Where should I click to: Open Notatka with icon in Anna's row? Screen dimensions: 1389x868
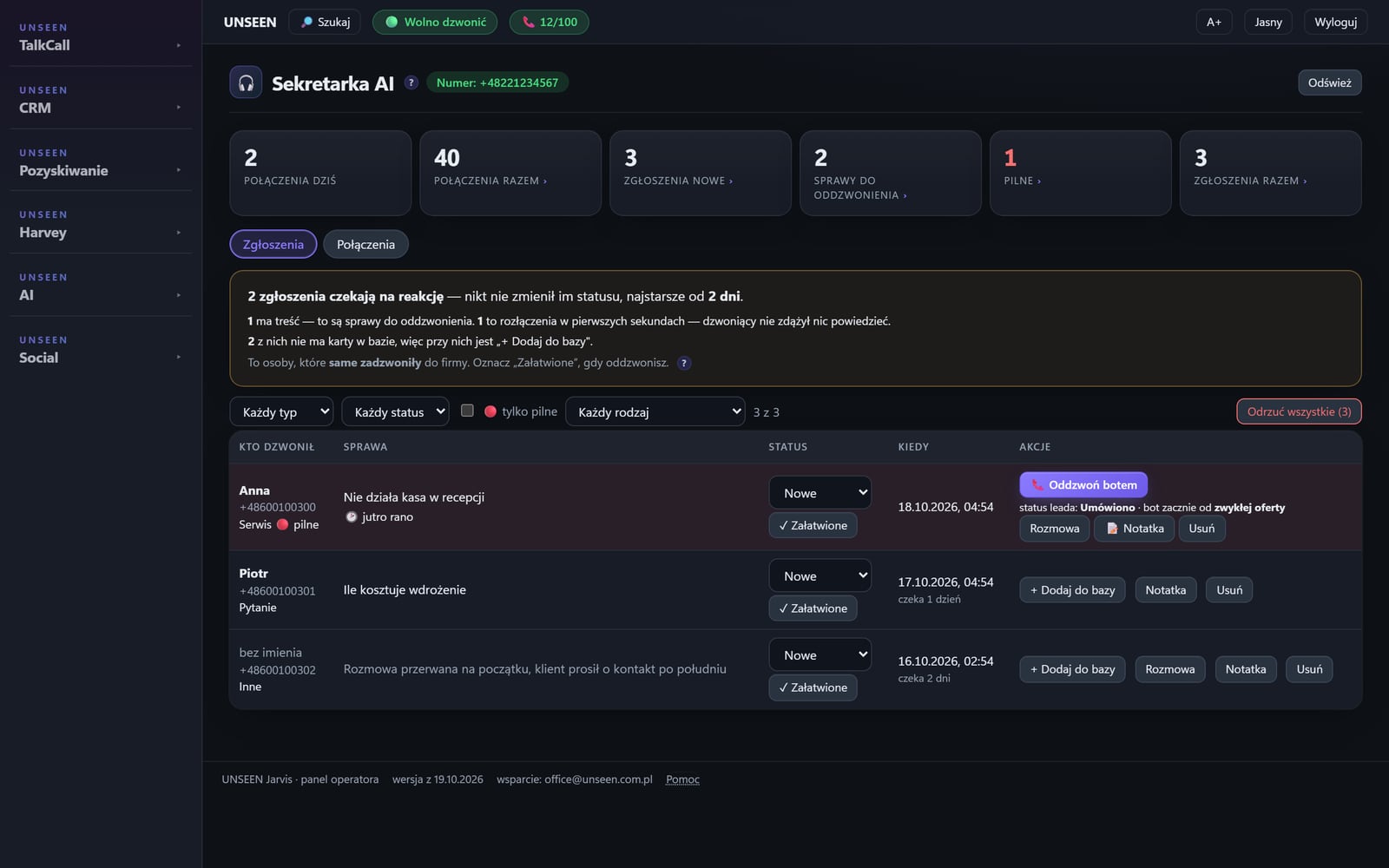point(1135,529)
